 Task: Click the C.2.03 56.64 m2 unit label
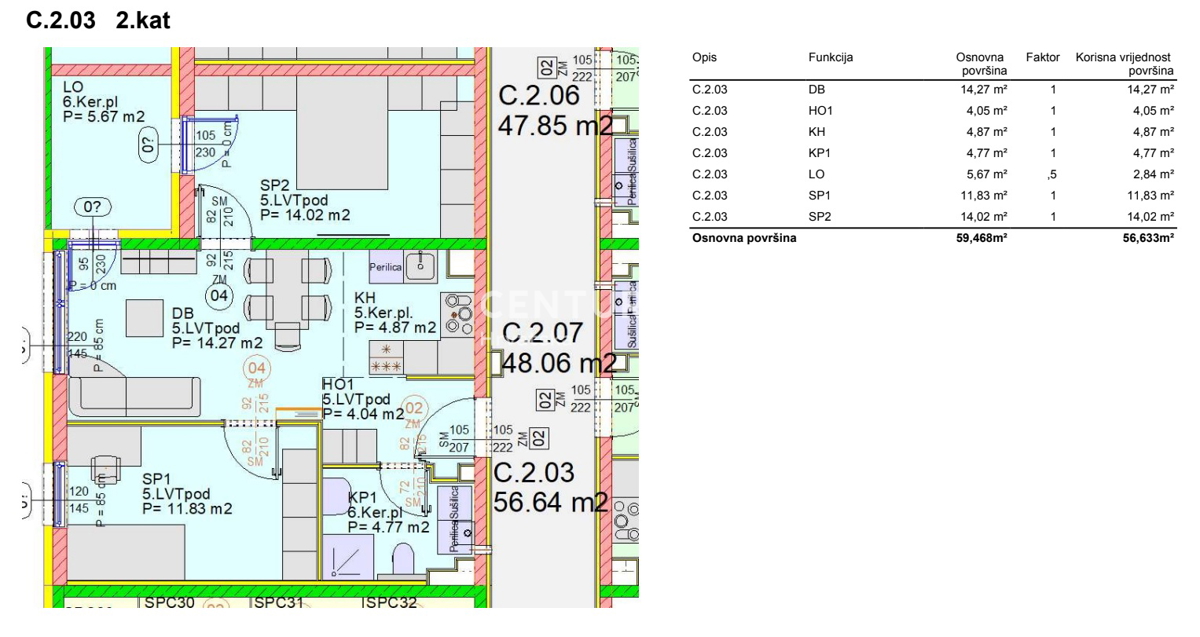coord(550,487)
